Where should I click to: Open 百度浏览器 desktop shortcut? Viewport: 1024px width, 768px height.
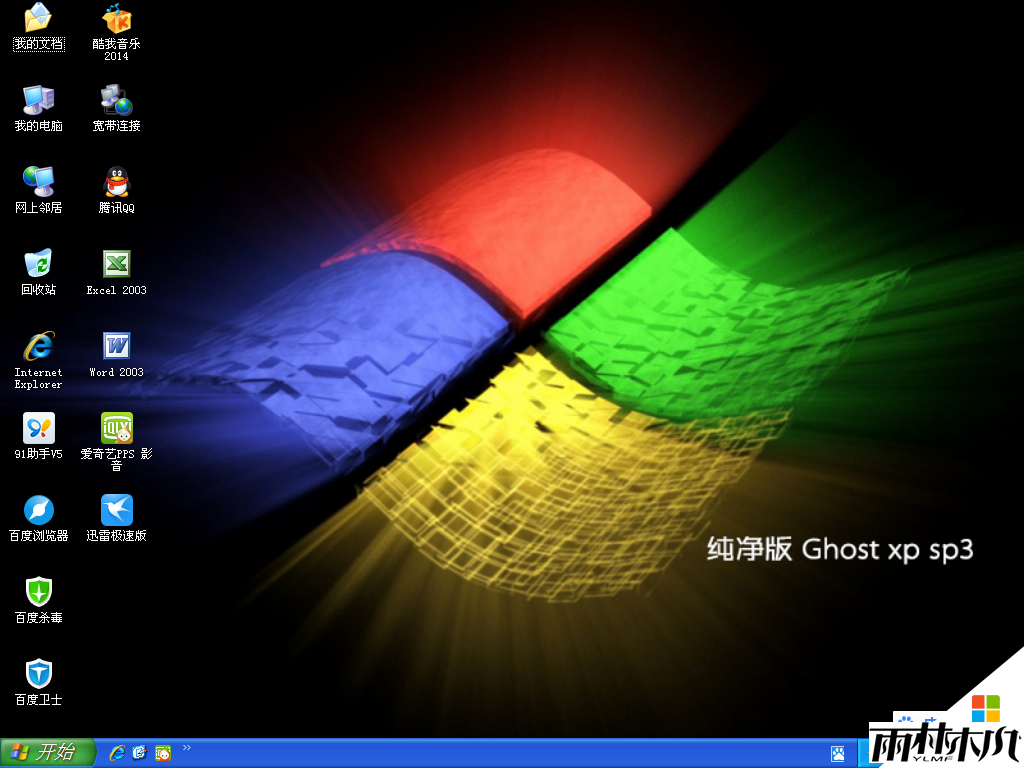(x=38, y=510)
